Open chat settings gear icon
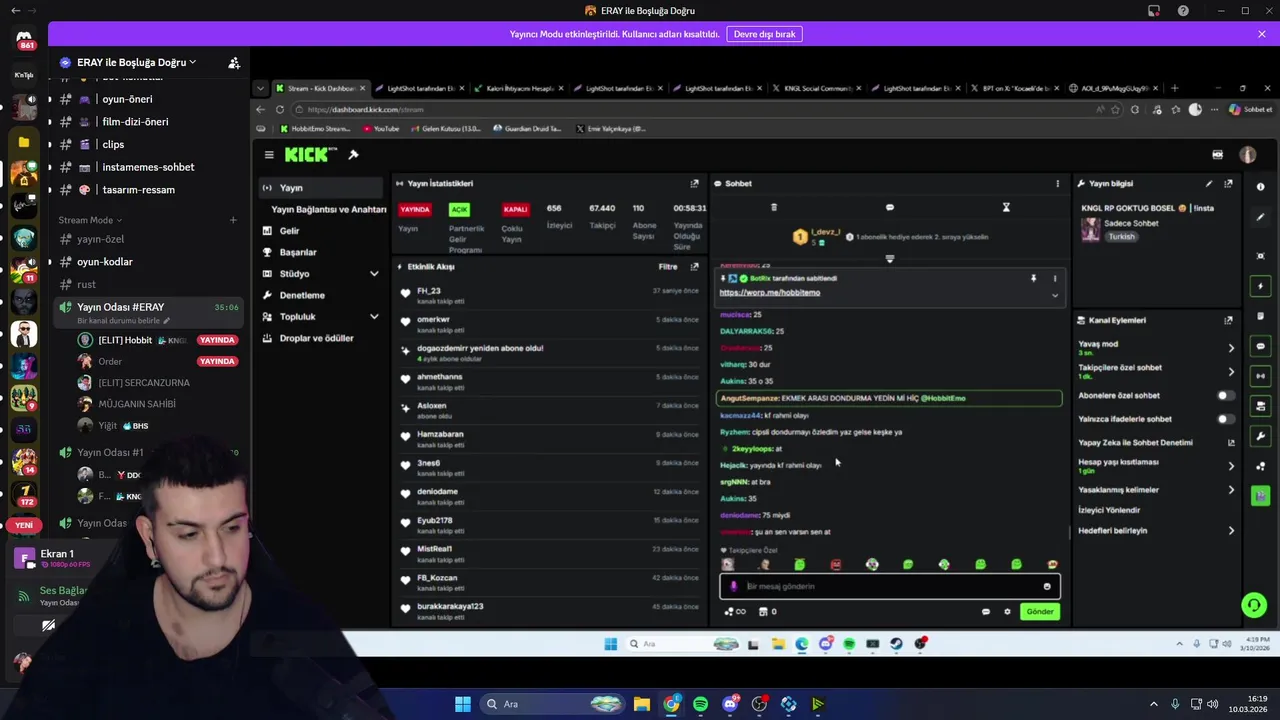This screenshot has height=720, width=1280. 1007,612
